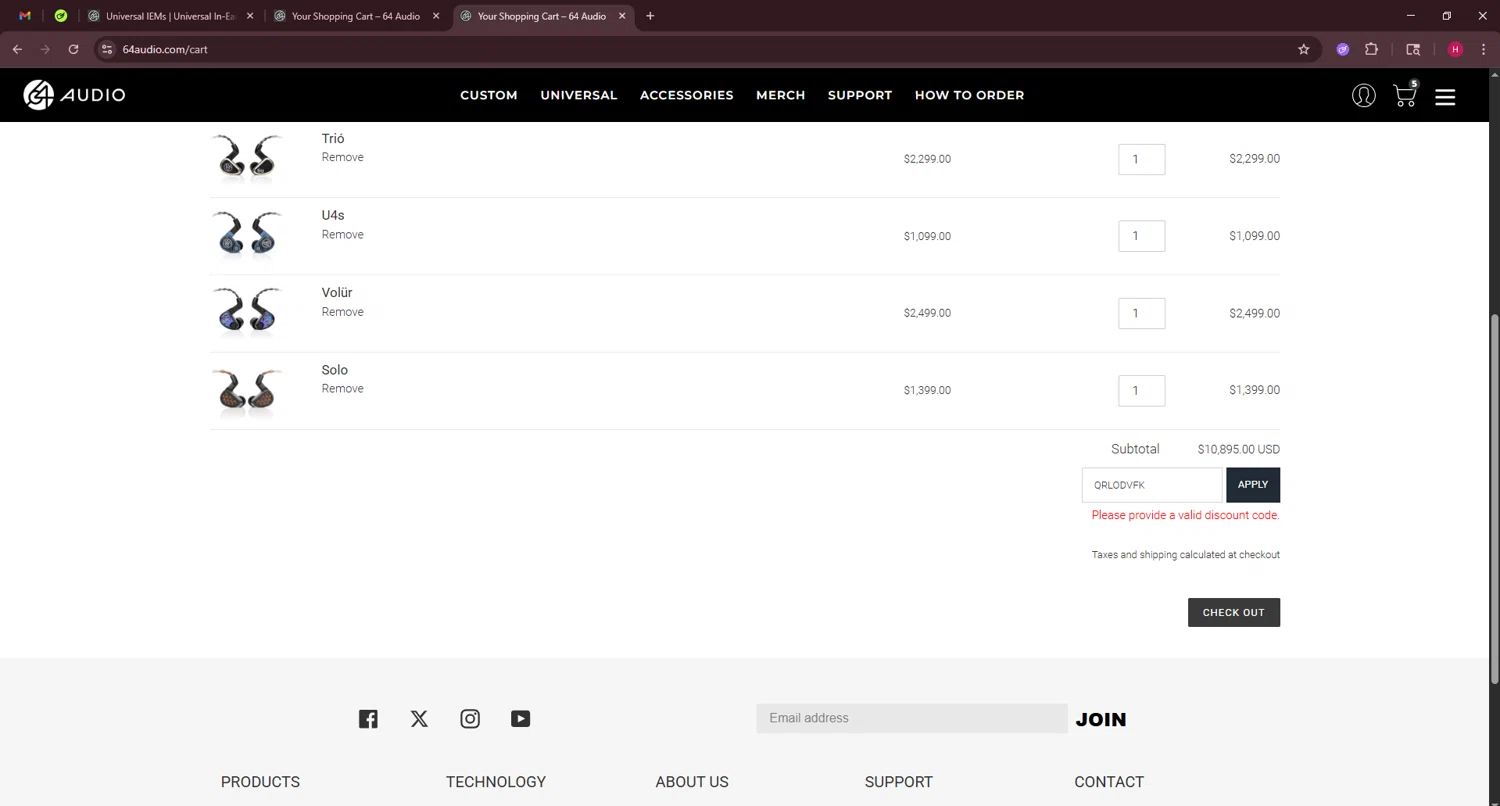Open Chrome three-dot menu
This screenshot has width=1500, height=806.
click(1483, 49)
